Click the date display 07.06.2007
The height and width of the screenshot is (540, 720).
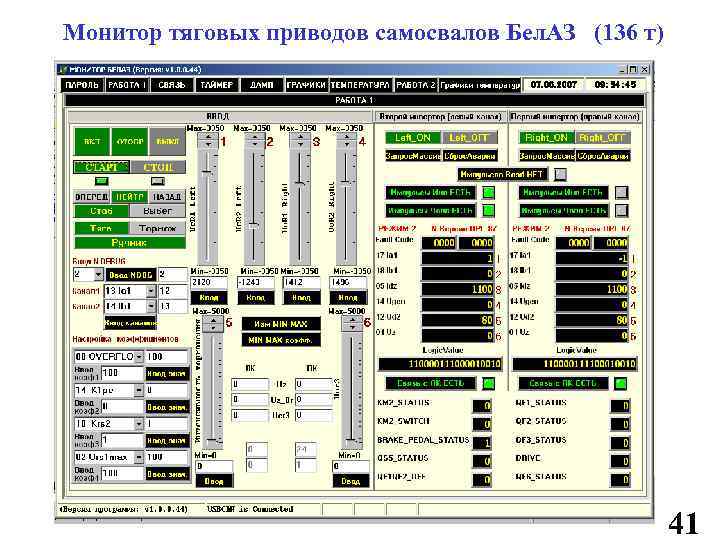[553, 85]
